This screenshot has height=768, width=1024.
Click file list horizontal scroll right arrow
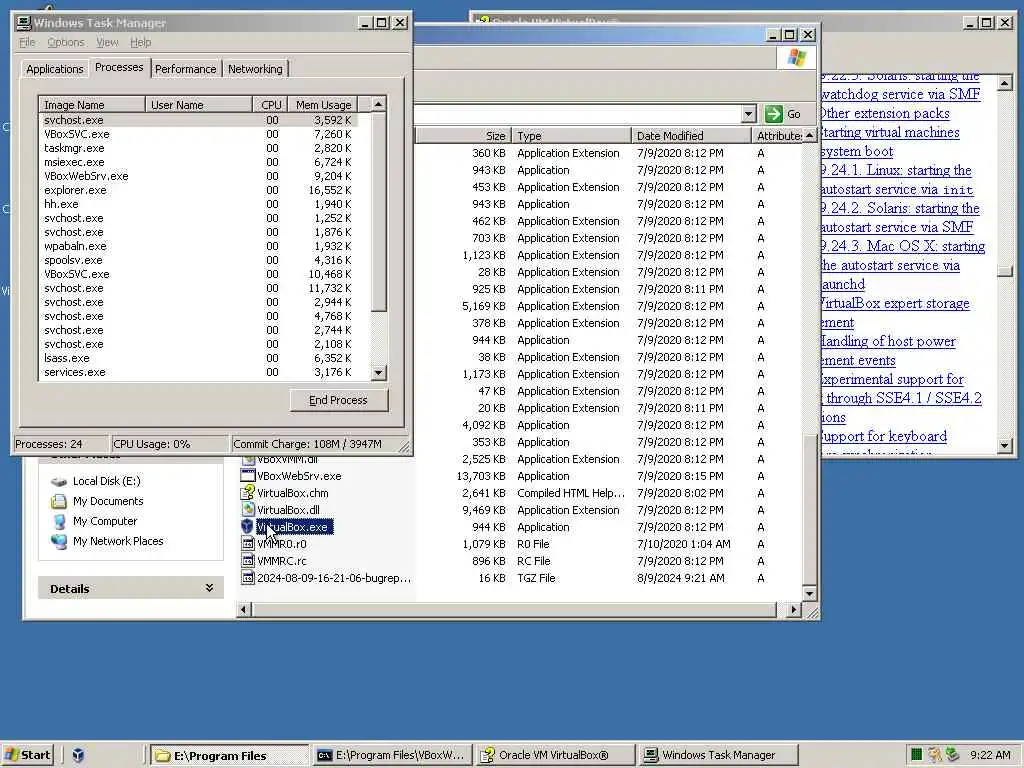pyautogui.click(x=793, y=609)
